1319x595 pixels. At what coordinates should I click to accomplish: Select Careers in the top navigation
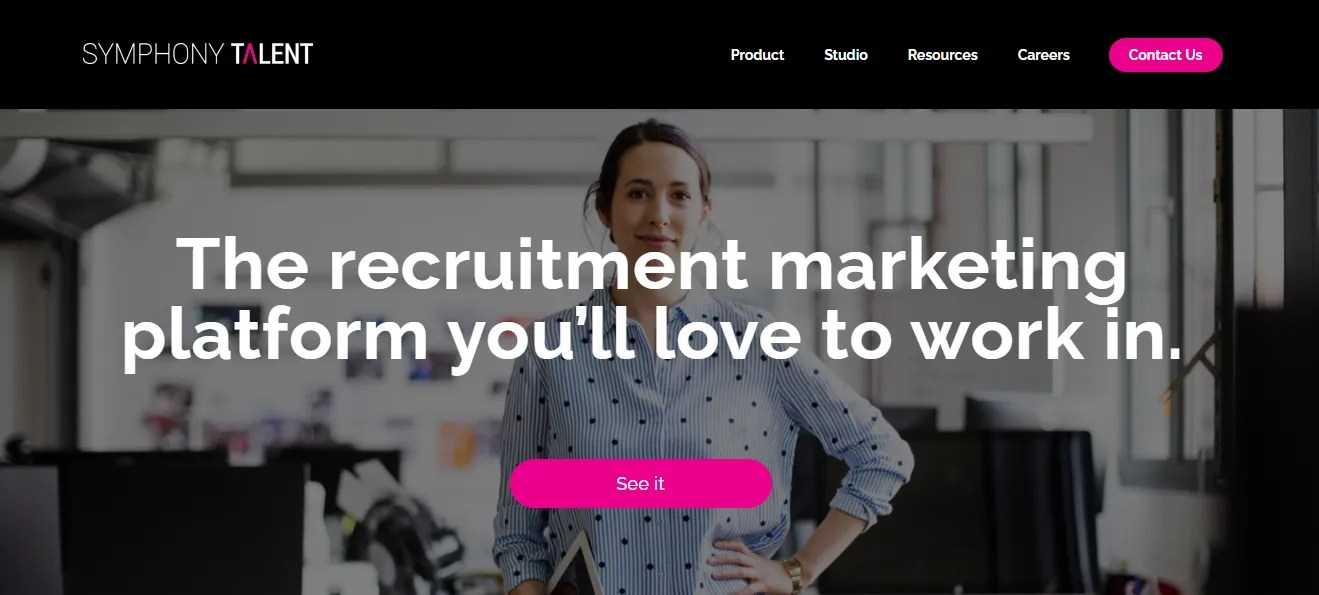point(1044,55)
